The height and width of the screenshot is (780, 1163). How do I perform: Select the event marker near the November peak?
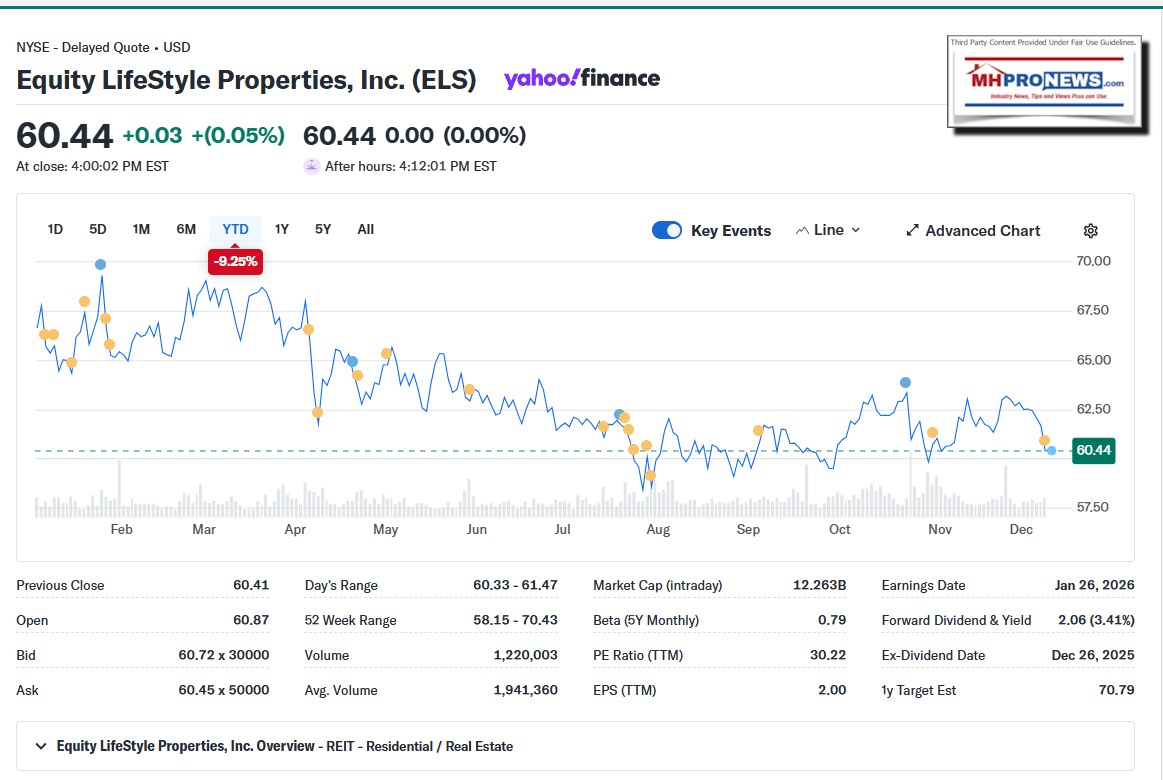click(x=904, y=381)
